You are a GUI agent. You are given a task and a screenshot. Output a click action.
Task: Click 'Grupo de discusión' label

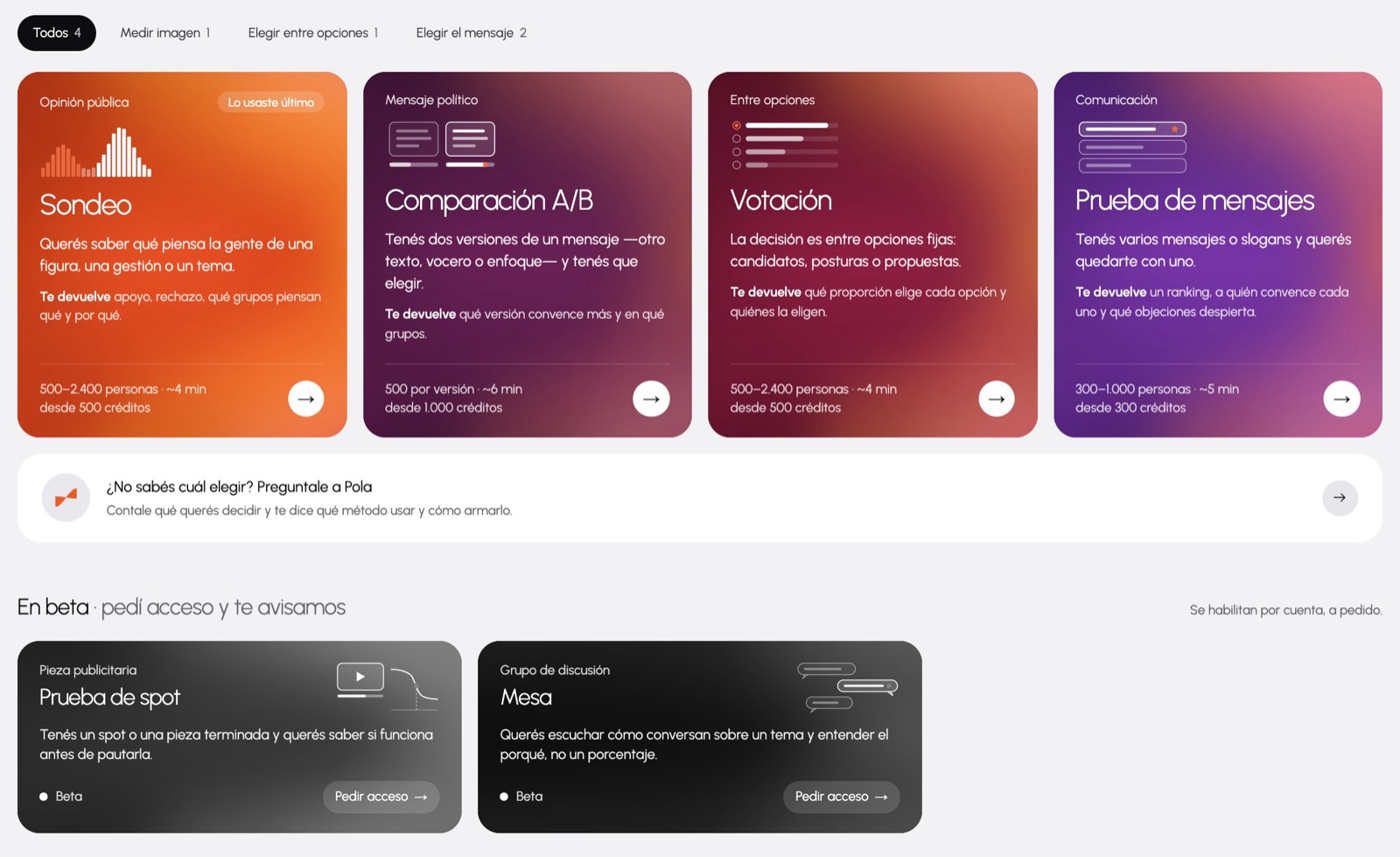point(555,671)
